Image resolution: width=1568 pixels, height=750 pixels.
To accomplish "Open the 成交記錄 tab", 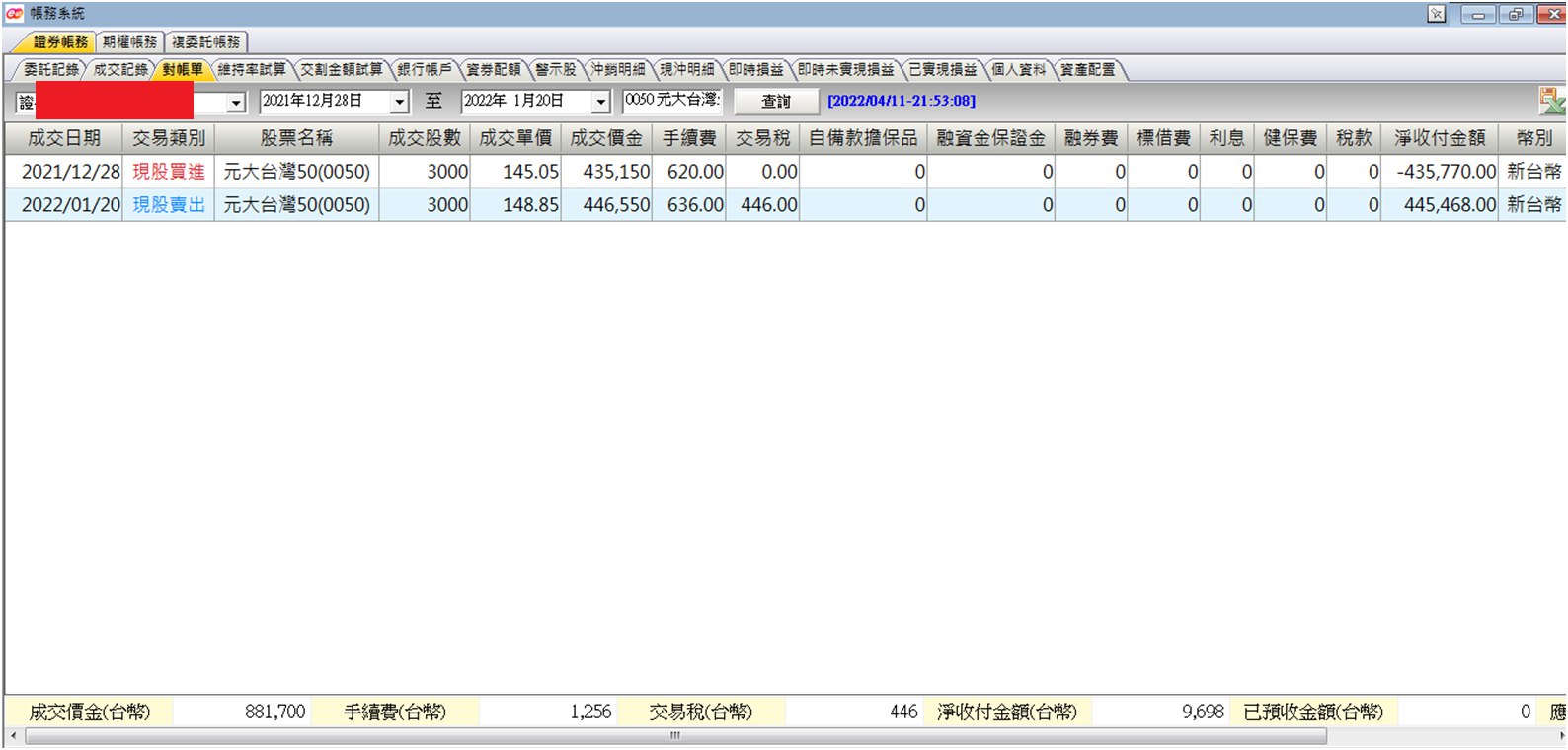I will point(120,69).
